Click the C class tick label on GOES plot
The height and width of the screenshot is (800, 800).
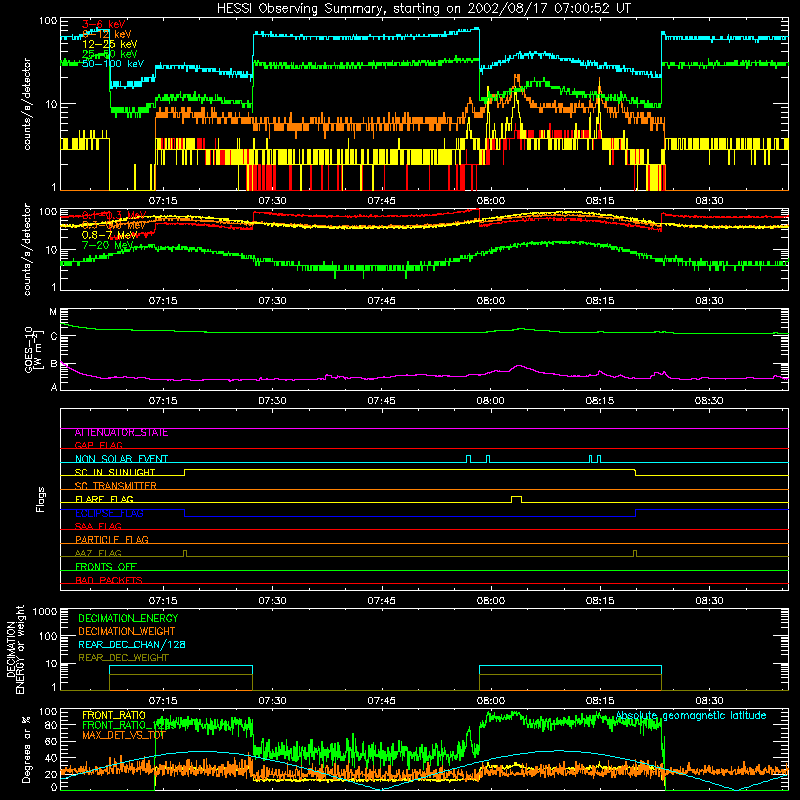[x=54, y=336]
